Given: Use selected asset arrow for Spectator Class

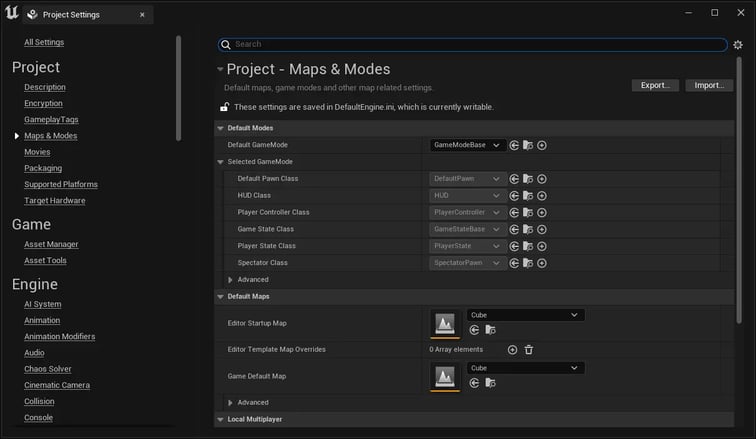Looking at the screenshot, I should (x=514, y=263).
